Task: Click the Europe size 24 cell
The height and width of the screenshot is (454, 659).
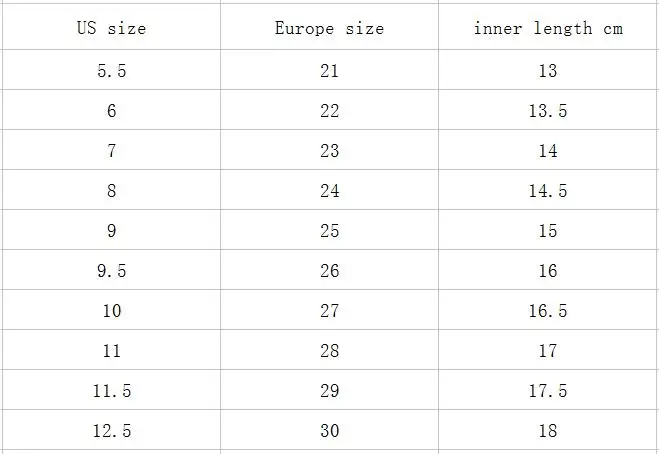Action: [x=330, y=190]
